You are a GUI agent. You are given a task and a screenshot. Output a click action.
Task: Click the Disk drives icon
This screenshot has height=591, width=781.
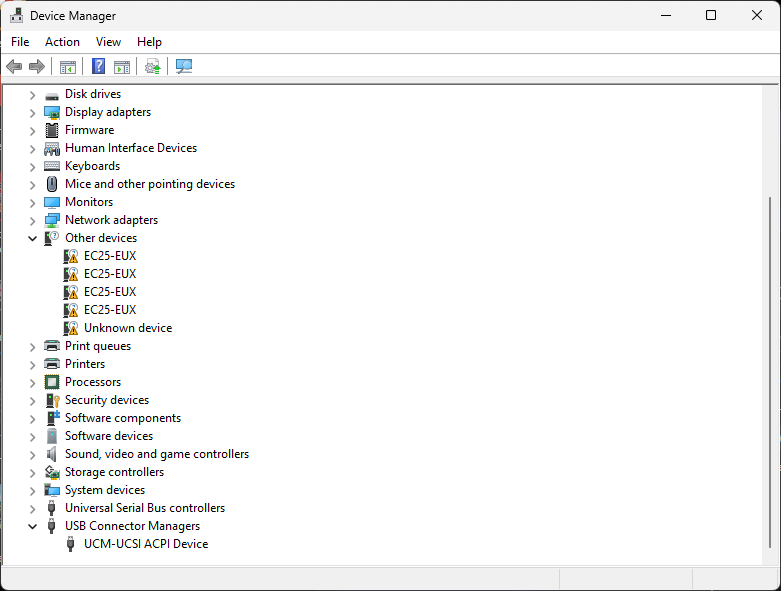point(52,95)
